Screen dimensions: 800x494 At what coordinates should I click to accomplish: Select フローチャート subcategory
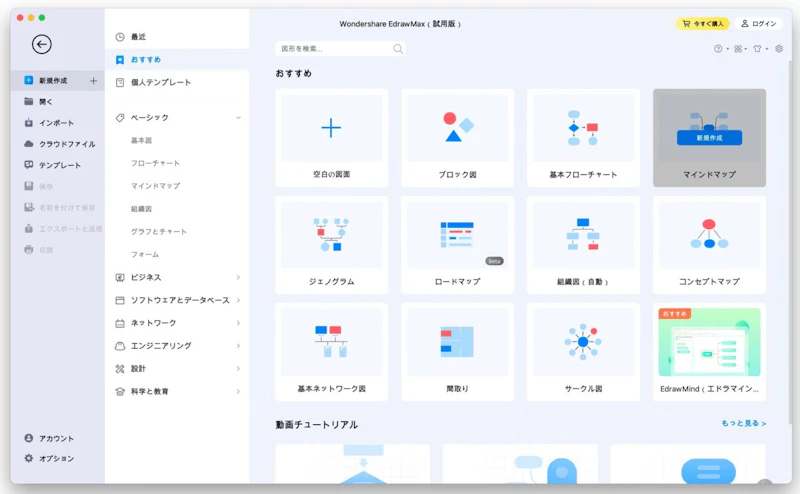(155, 163)
